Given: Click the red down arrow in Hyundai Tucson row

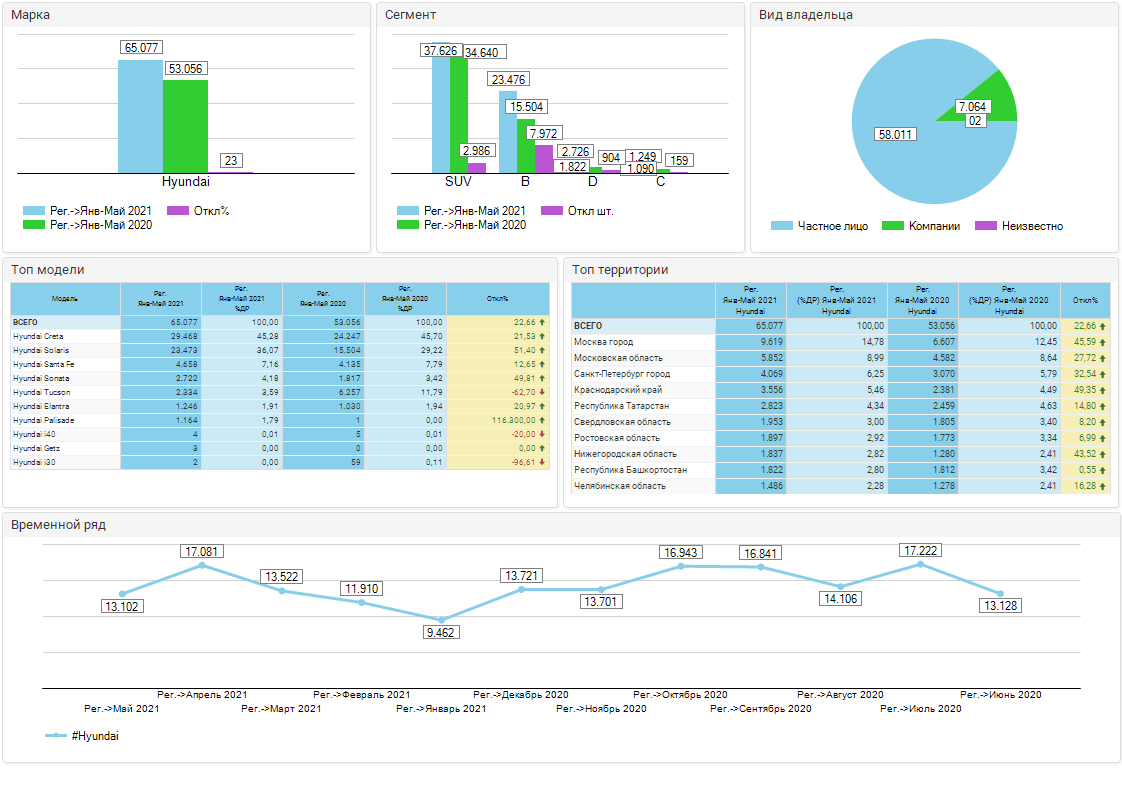Looking at the screenshot, I should (542, 393).
